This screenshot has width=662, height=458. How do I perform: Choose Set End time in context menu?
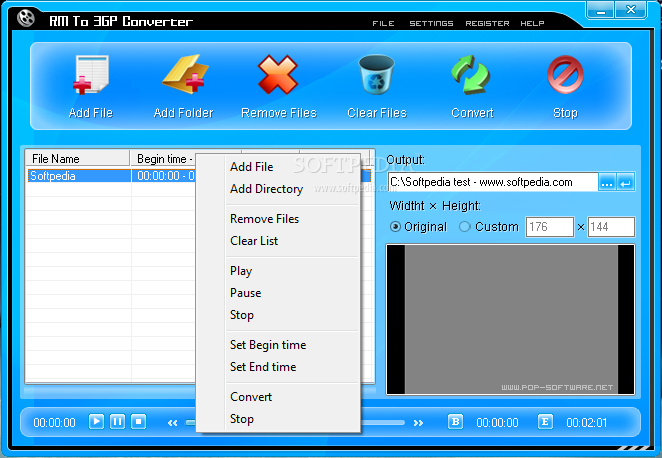pos(279,367)
